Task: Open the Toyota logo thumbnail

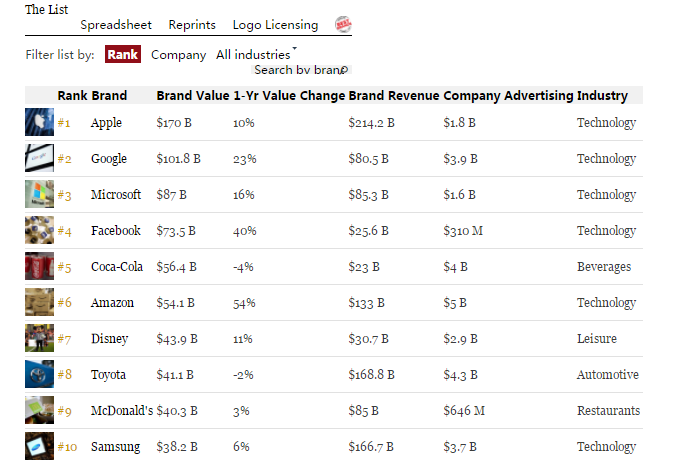Action: [39, 375]
